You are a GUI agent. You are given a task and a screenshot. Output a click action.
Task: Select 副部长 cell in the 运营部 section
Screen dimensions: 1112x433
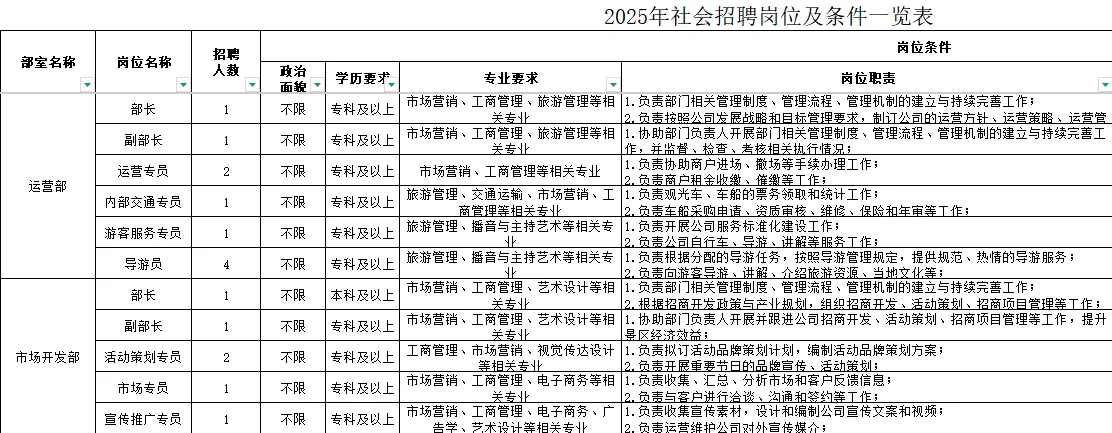(x=143, y=140)
